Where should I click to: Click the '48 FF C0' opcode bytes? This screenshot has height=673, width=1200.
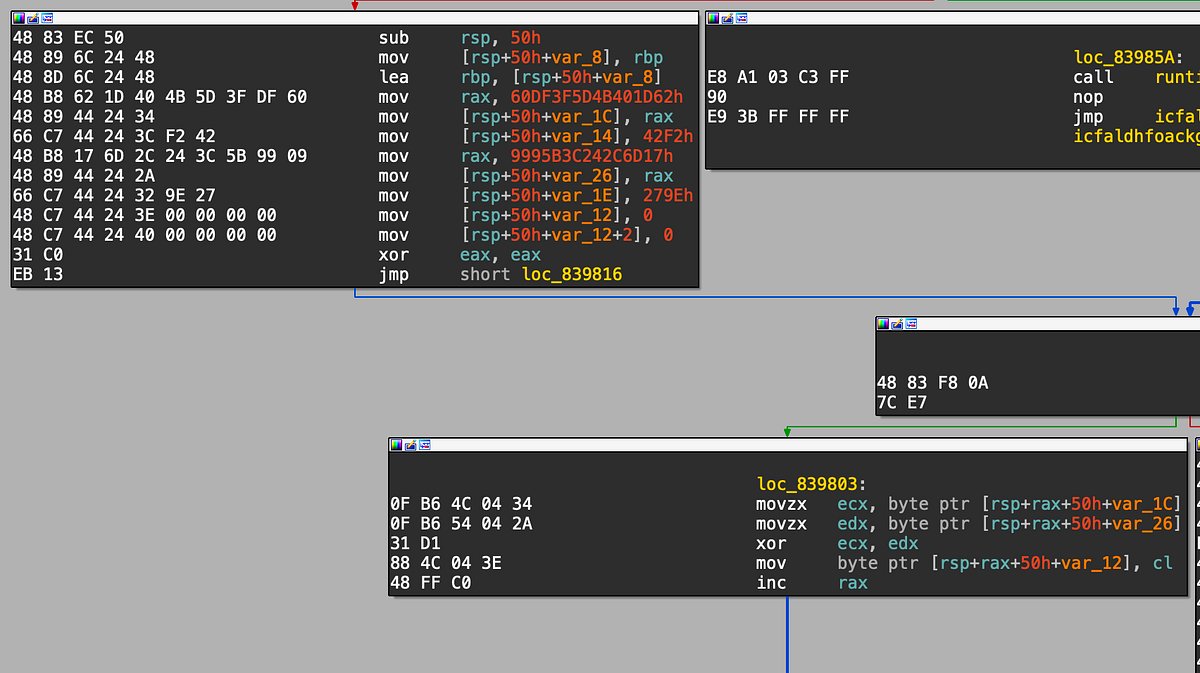(431, 583)
